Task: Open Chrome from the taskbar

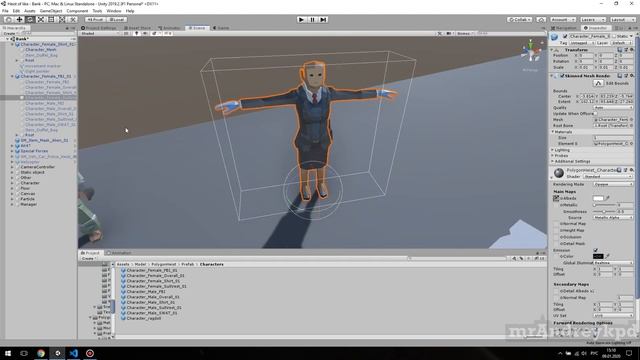Action: coord(41,353)
